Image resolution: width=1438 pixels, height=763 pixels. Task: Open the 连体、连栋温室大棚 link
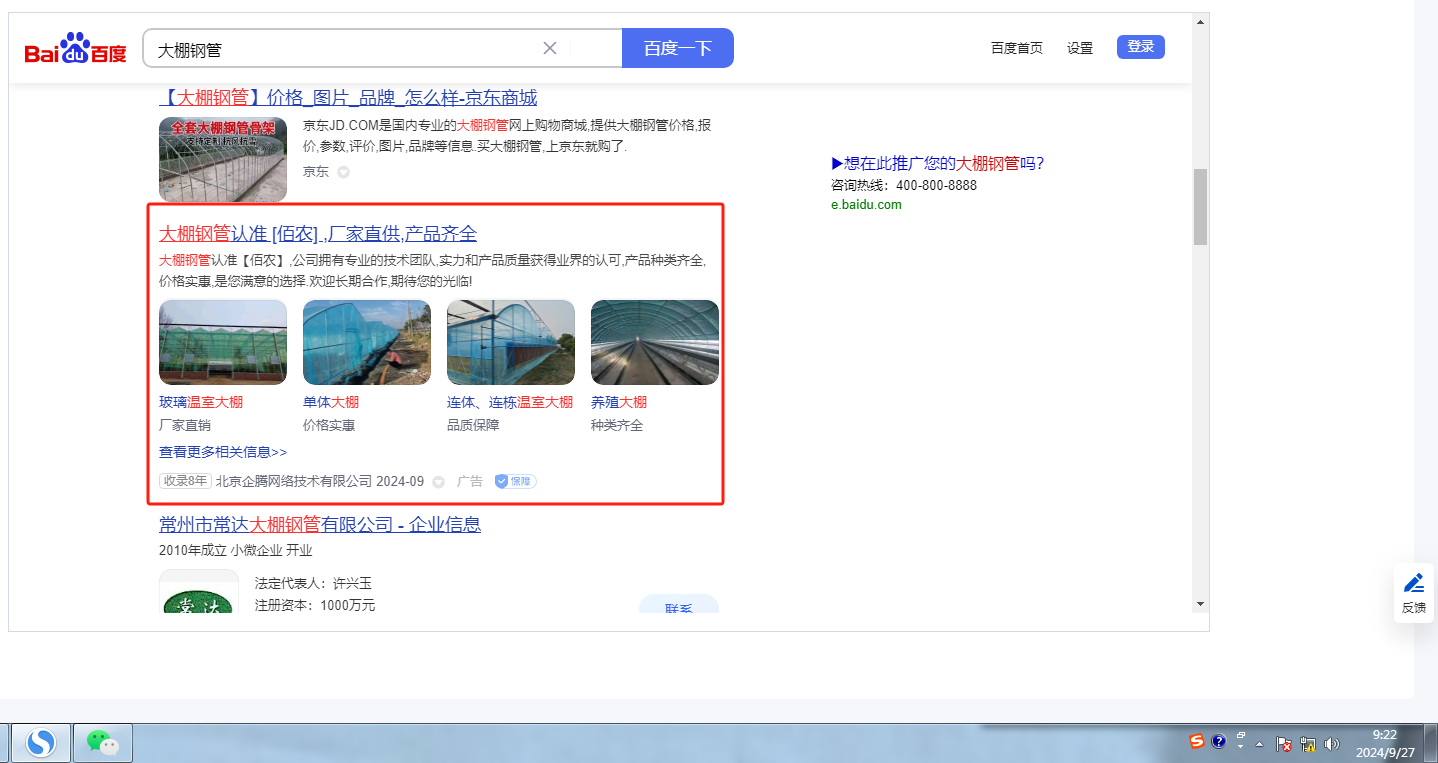click(x=510, y=402)
